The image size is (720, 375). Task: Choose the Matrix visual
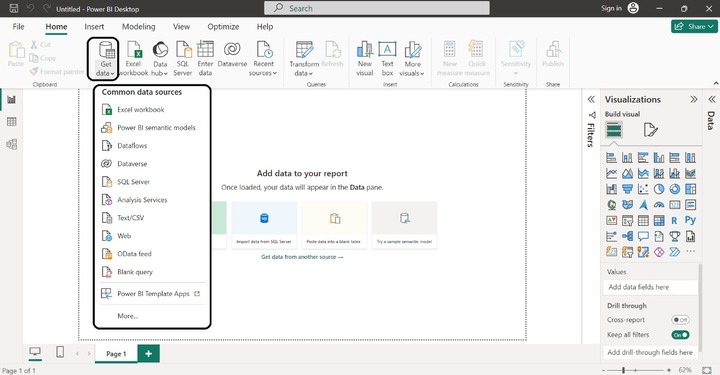pyautogui.click(x=659, y=221)
